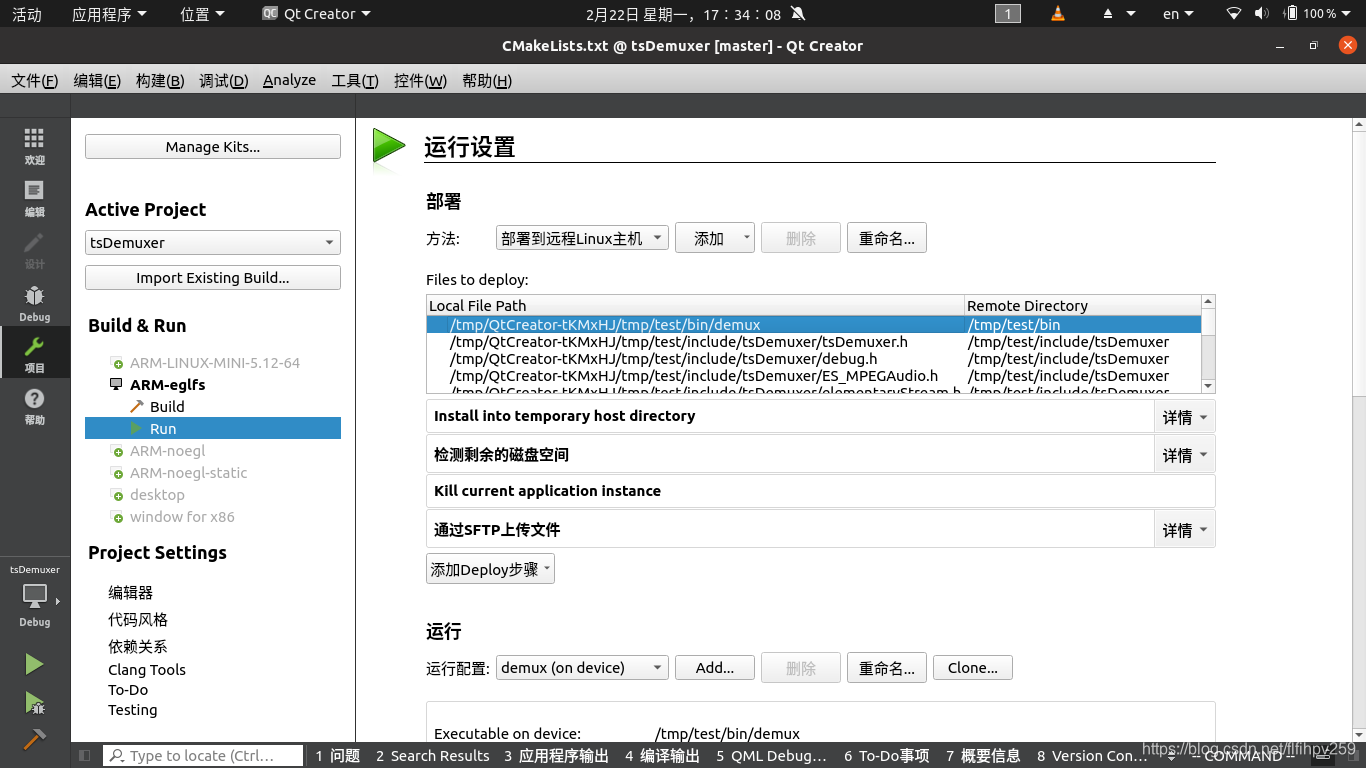Click the VLC tray icon
This screenshot has height=768, width=1366.
[1058, 14]
